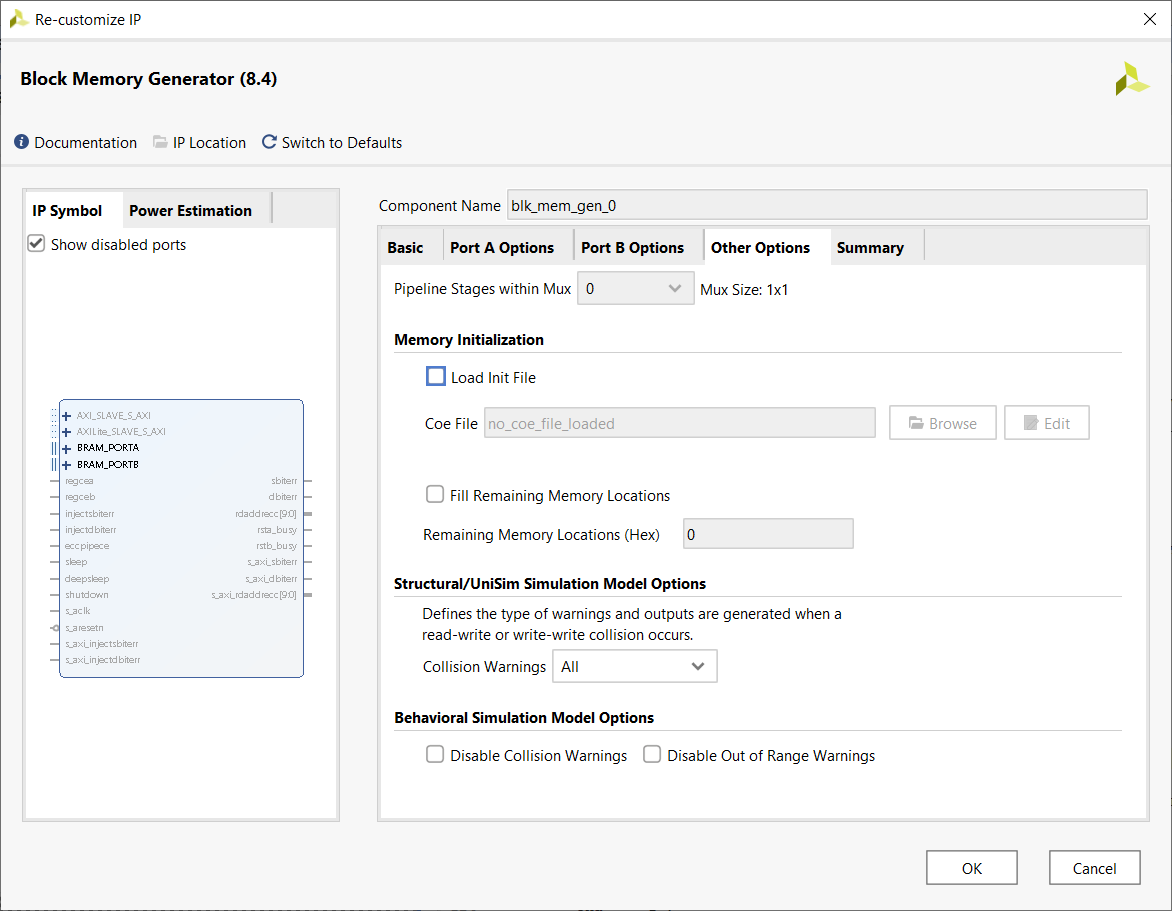Click the Memory Initialization section heading
This screenshot has width=1172, height=911.
pyautogui.click(x=469, y=339)
